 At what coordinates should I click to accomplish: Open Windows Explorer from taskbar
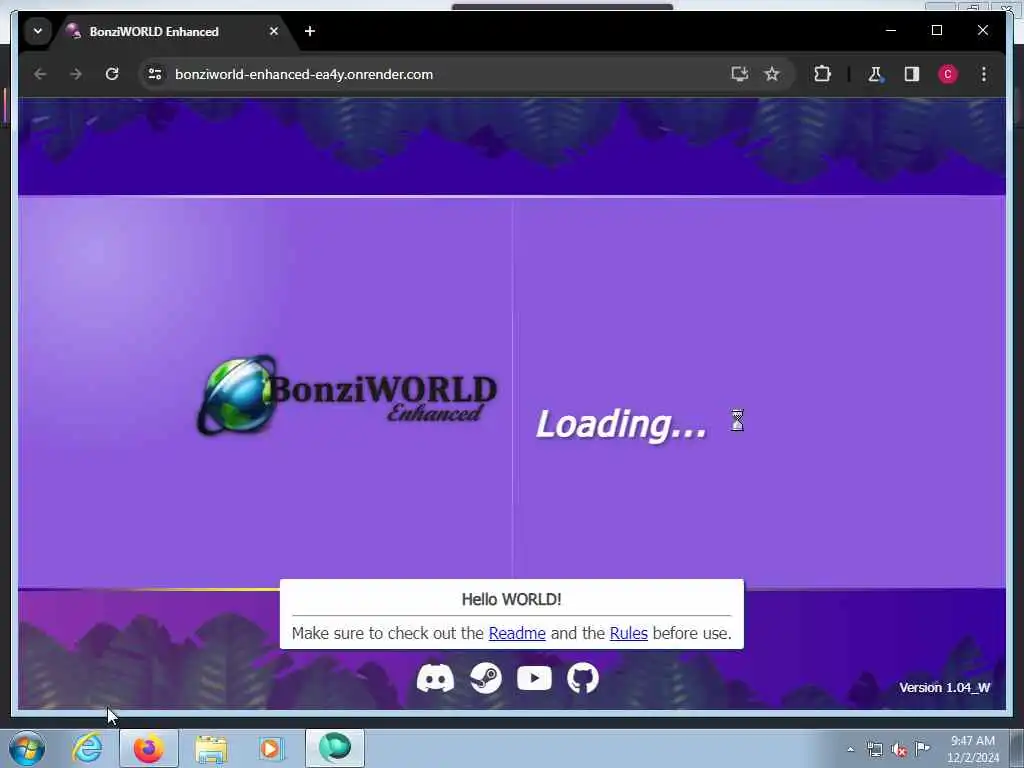pyautogui.click(x=211, y=748)
